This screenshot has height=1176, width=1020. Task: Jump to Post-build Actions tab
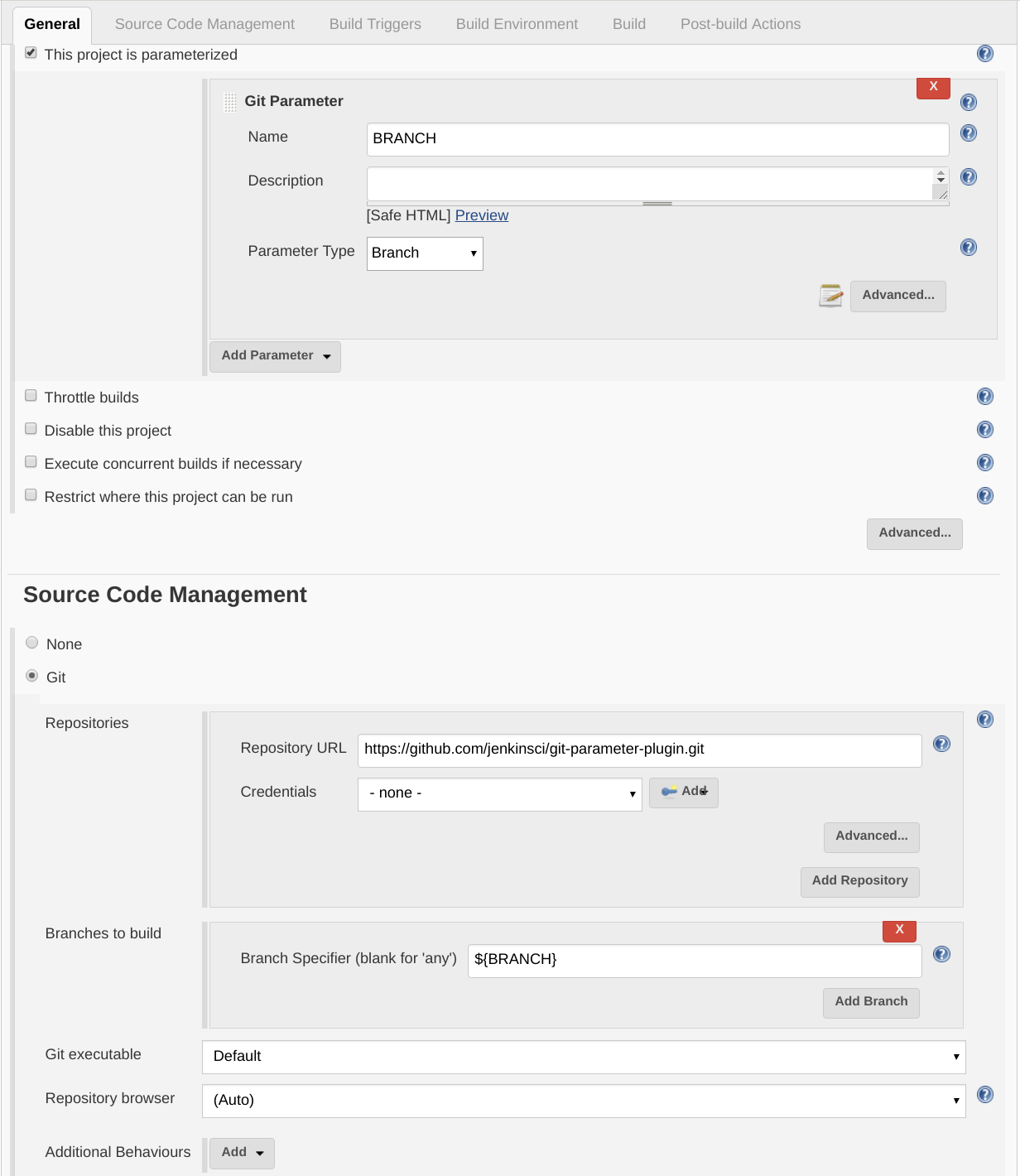pyautogui.click(x=740, y=24)
